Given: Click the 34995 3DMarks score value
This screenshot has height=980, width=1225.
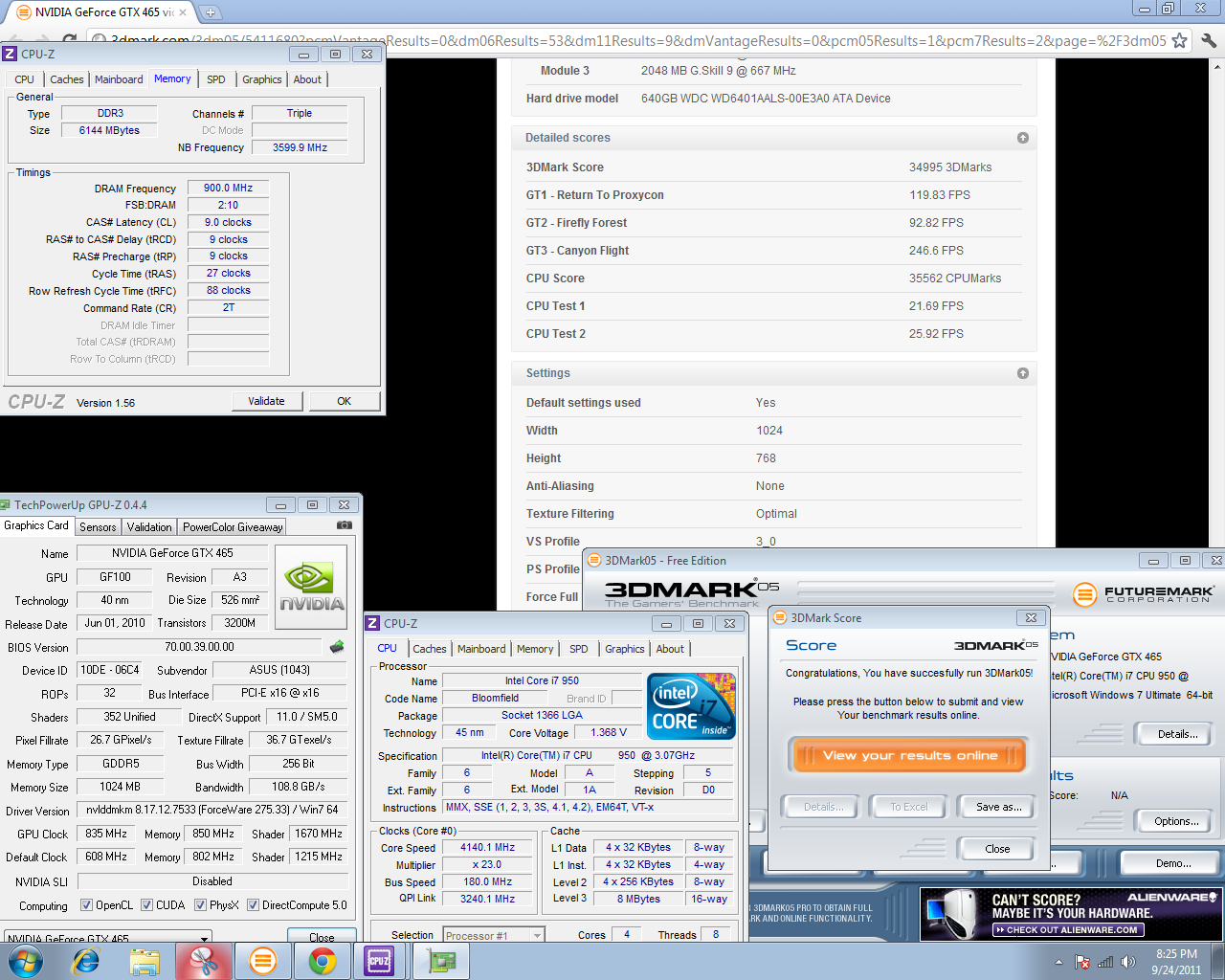Looking at the screenshot, I should [x=950, y=167].
